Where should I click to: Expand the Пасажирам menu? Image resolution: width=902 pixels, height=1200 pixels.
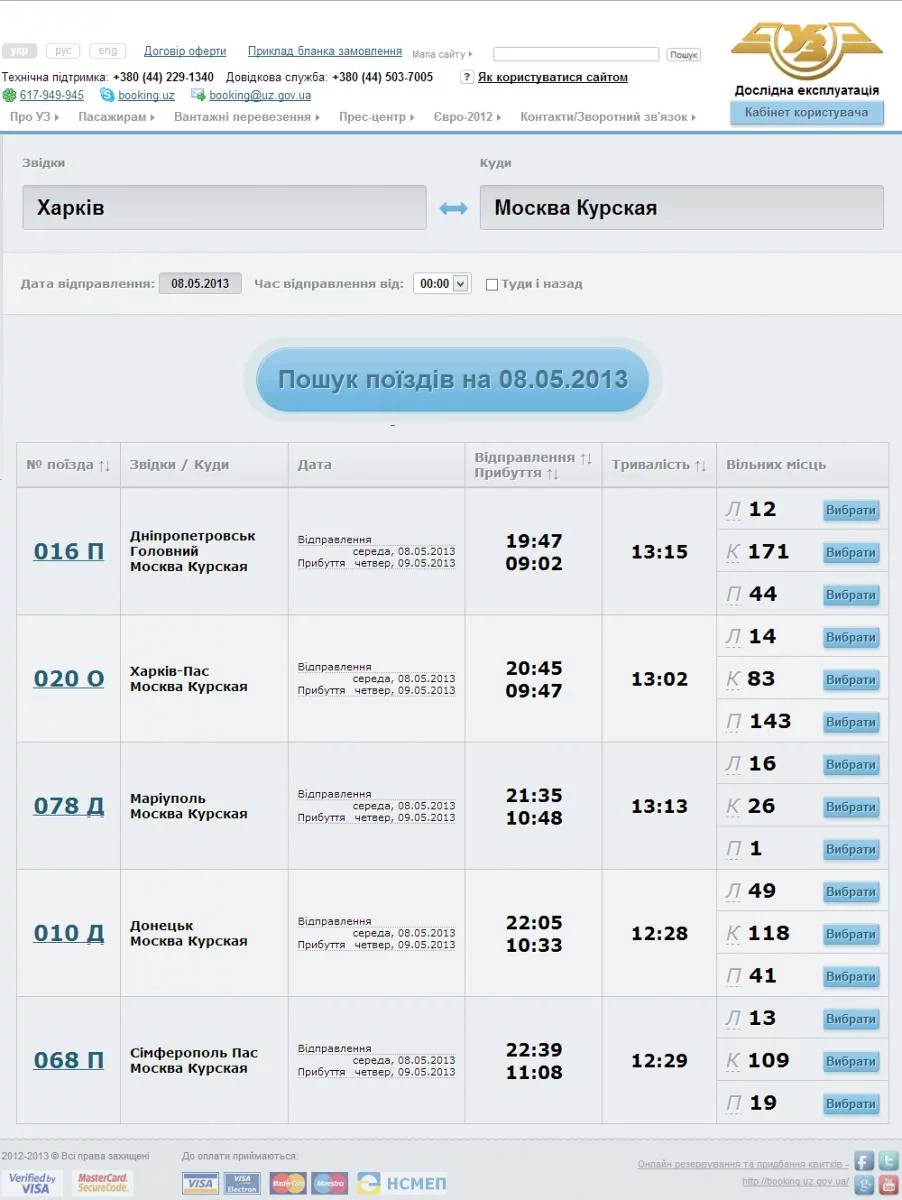point(117,117)
